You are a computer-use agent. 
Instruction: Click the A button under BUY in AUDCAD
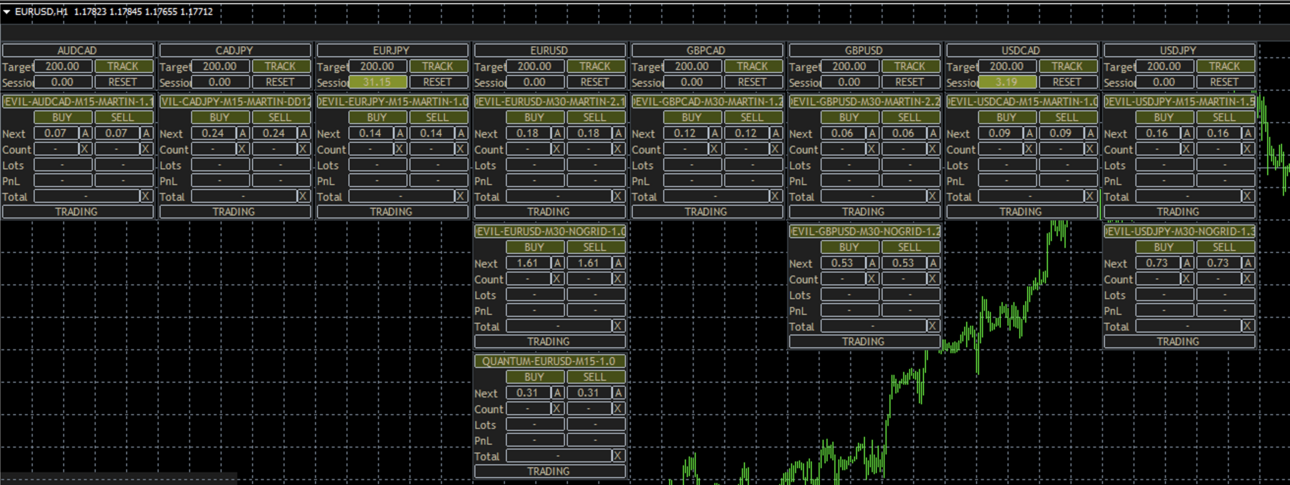pos(85,133)
